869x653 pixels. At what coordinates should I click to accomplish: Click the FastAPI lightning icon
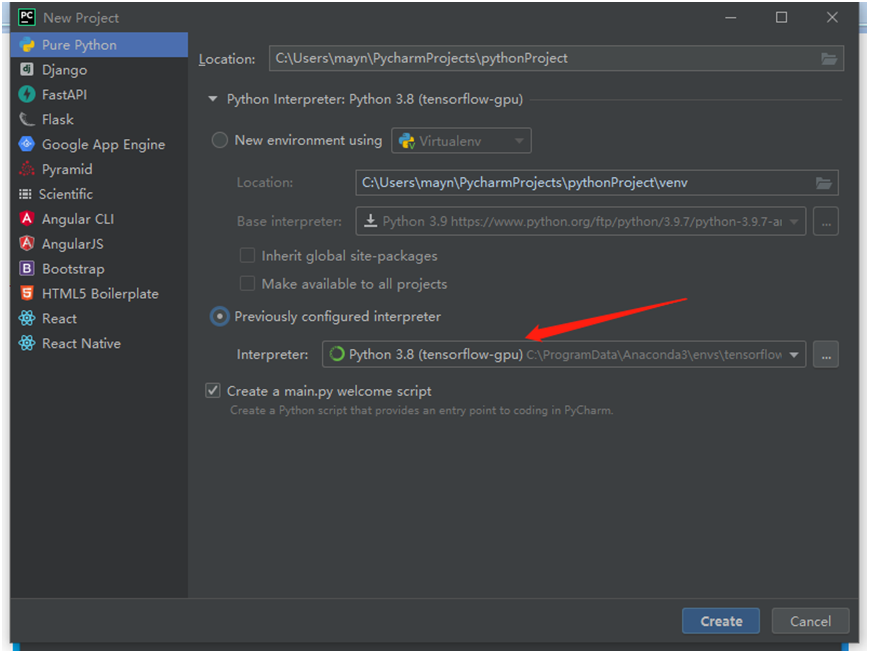(27, 94)
